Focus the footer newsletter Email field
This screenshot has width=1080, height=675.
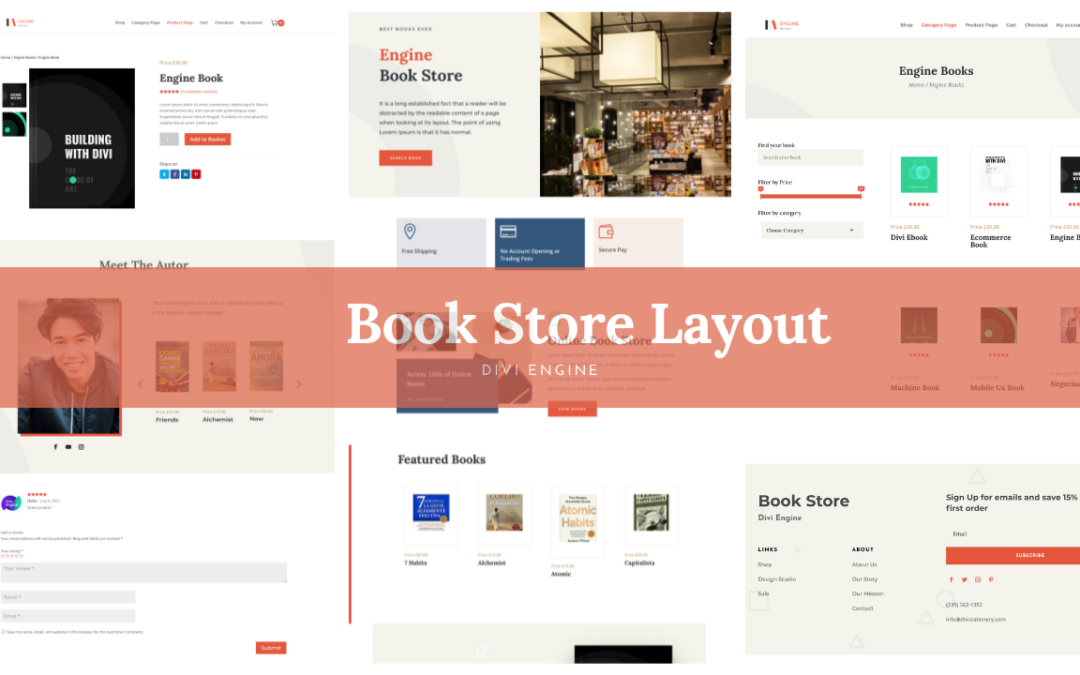[1012, 534]
